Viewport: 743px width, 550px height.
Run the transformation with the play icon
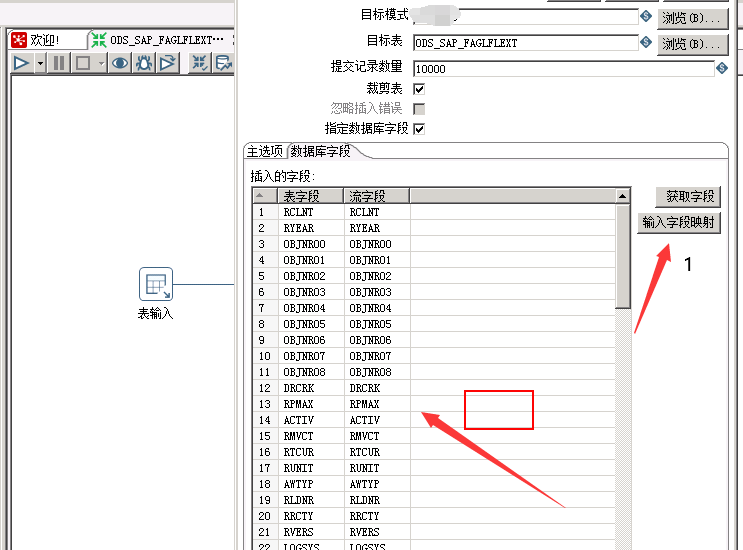click(21, 63)
